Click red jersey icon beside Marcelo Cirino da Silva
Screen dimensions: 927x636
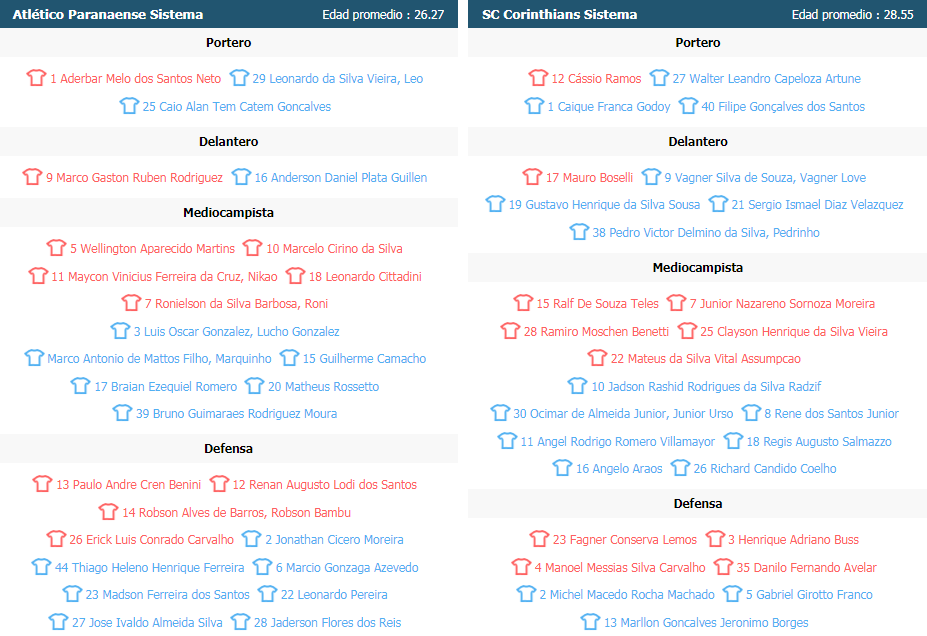(x=252, y=247)
